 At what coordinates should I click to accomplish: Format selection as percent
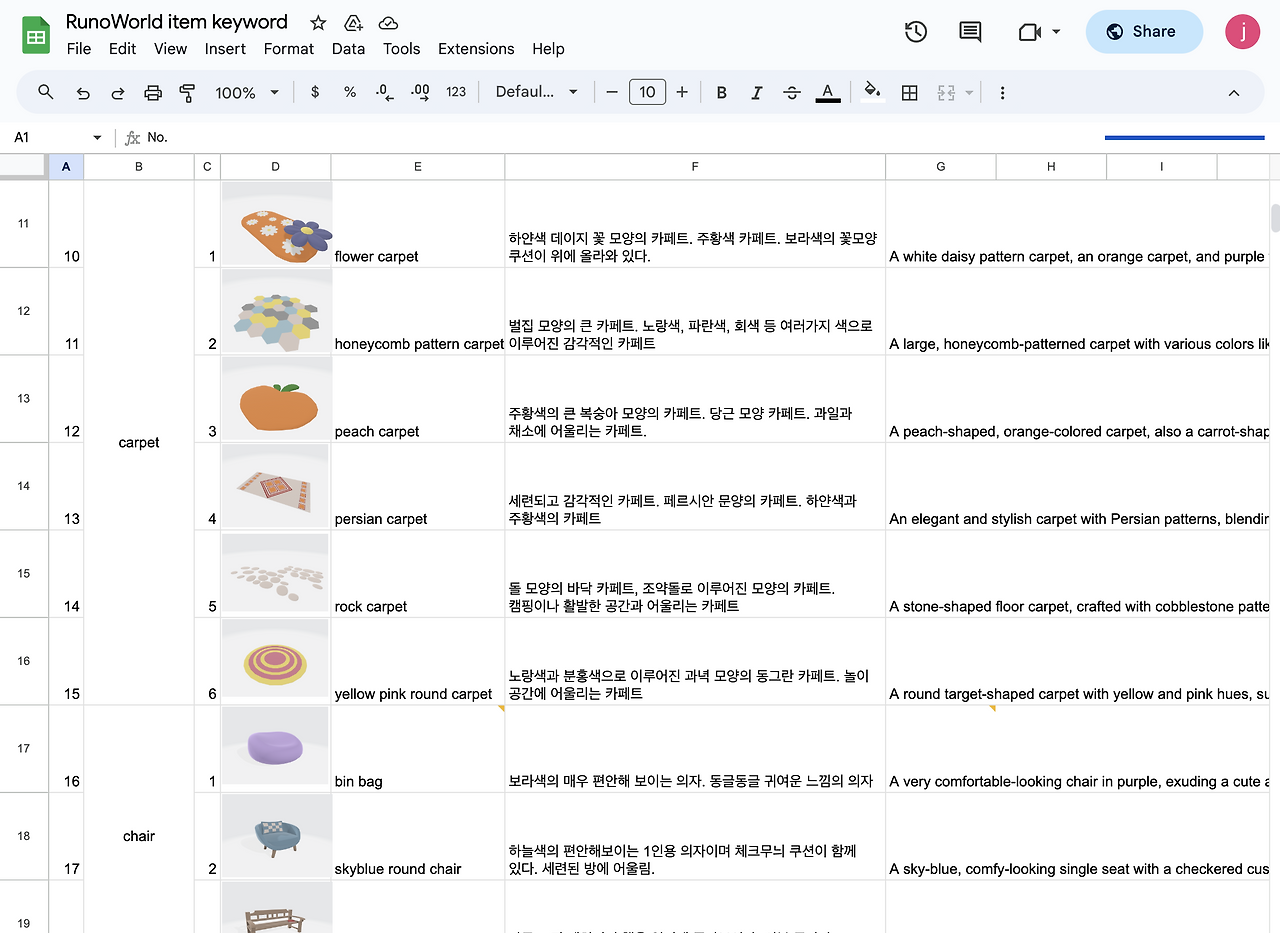pyautogui.click(x=349, y=91)
